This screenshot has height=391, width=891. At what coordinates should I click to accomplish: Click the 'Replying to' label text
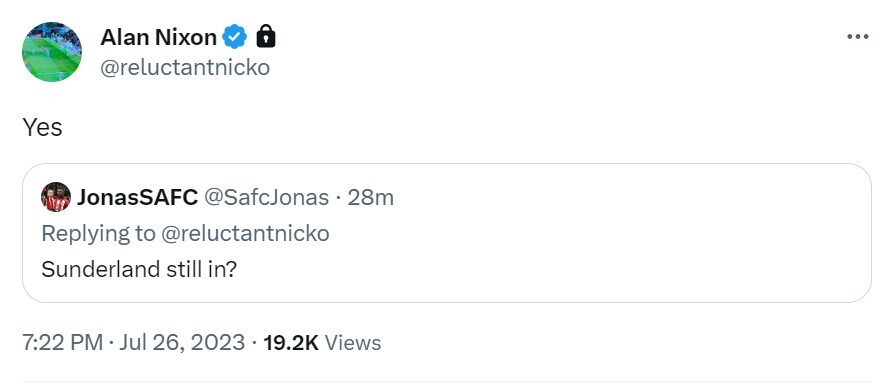tap(98, 234)
